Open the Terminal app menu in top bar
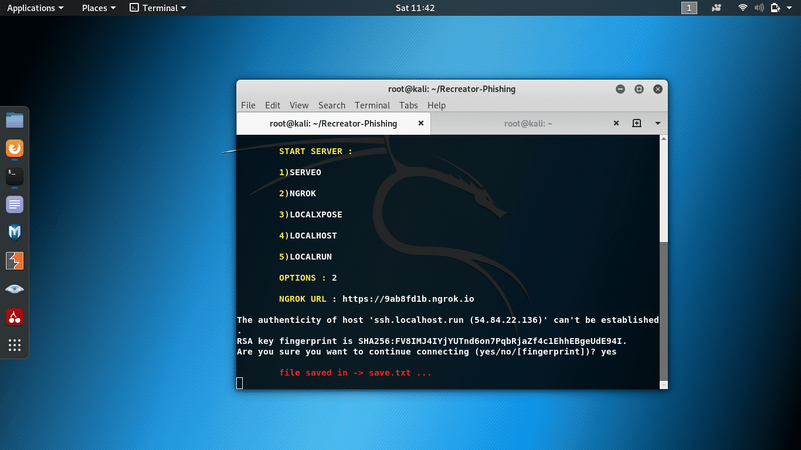The height and width of the screenshot is (450, 801). coord(158,8)
